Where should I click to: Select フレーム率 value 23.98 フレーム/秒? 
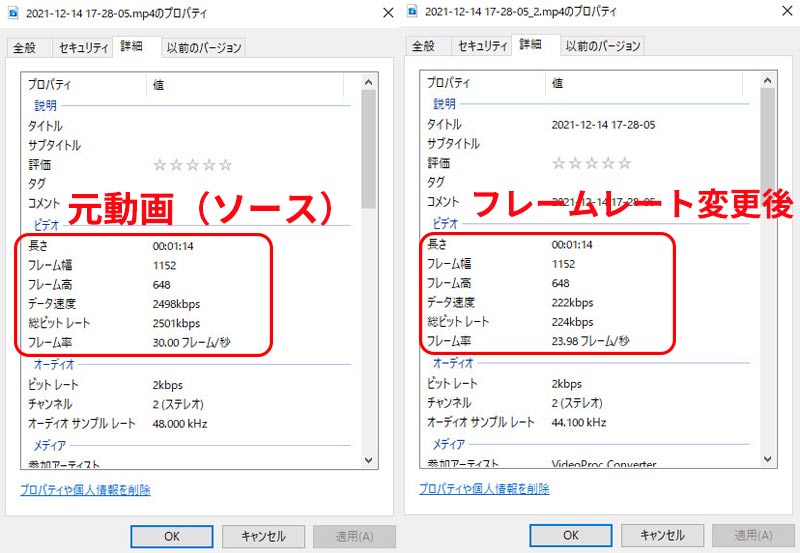590,341
